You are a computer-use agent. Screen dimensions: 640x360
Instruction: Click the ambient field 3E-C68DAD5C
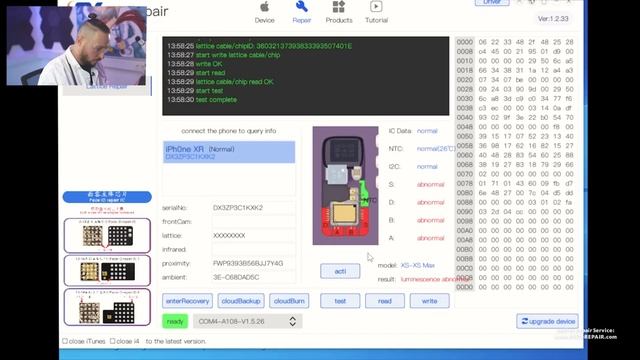click(253, 277)
